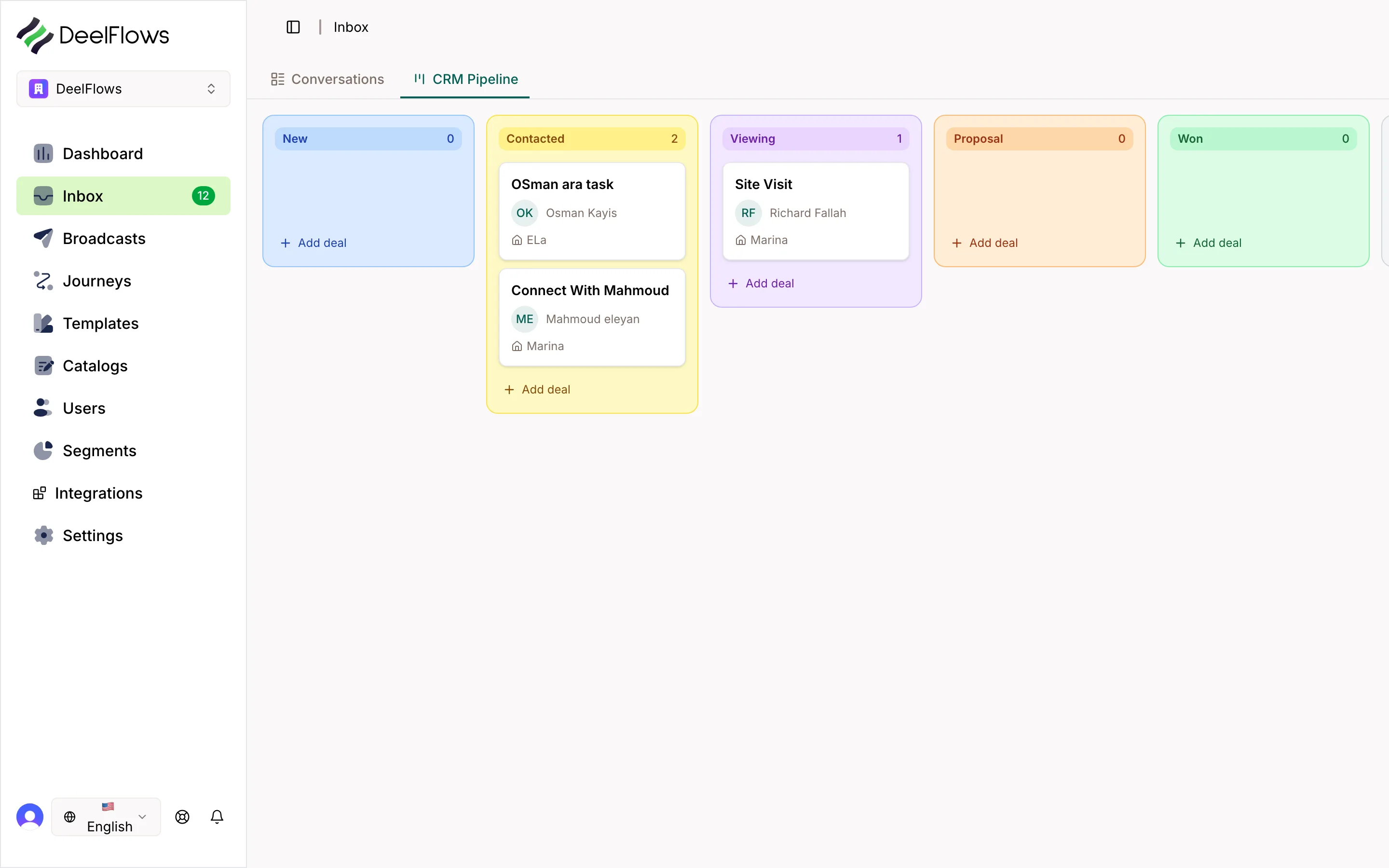Click the Broadcasts paper plane icon
This screenshot has width=1389, height=868.
point(43,238)
